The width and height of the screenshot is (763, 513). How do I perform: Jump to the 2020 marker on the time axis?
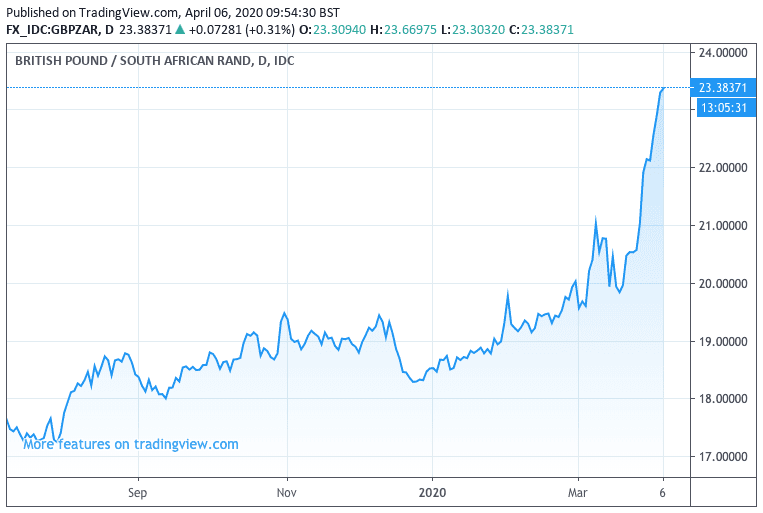433,492
